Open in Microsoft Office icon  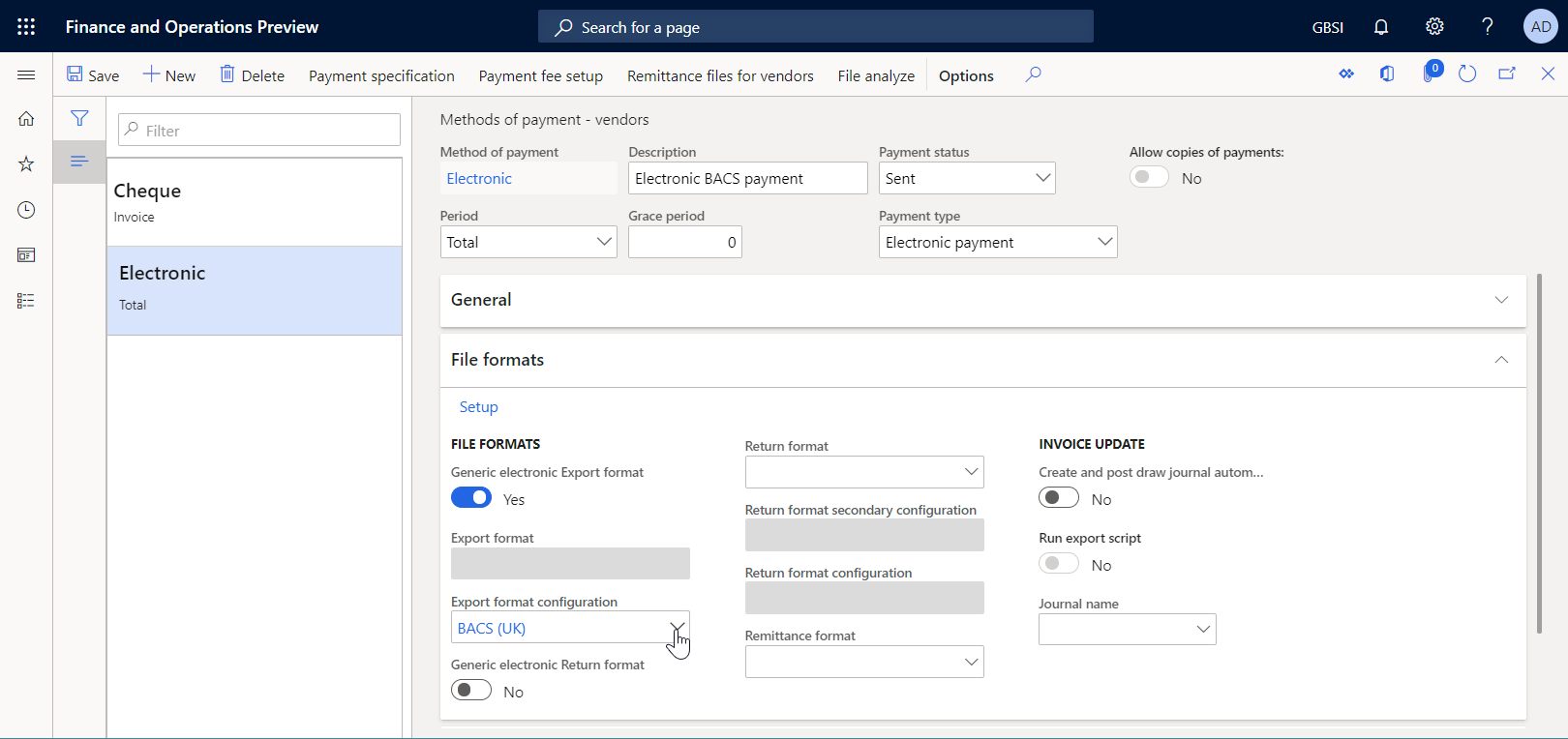click(1387, 74)
